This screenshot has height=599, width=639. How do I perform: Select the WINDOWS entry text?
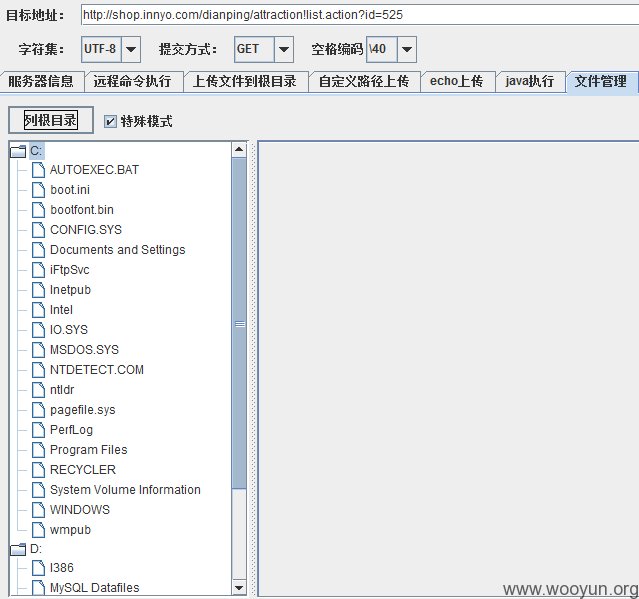[x=80, y=509]
